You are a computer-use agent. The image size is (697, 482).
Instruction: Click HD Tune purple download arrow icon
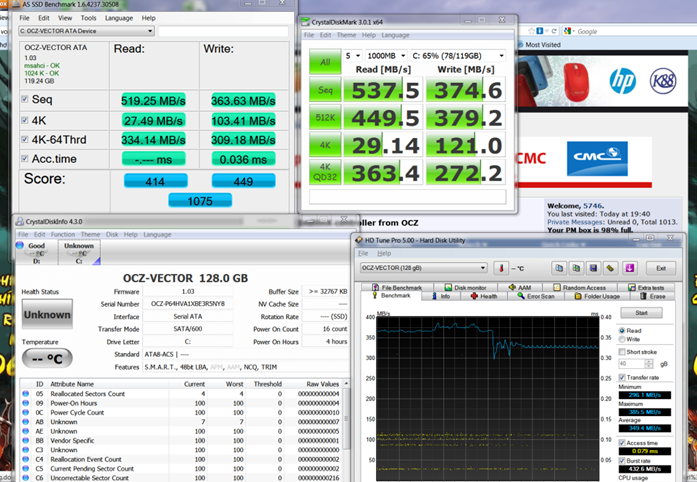629,268
